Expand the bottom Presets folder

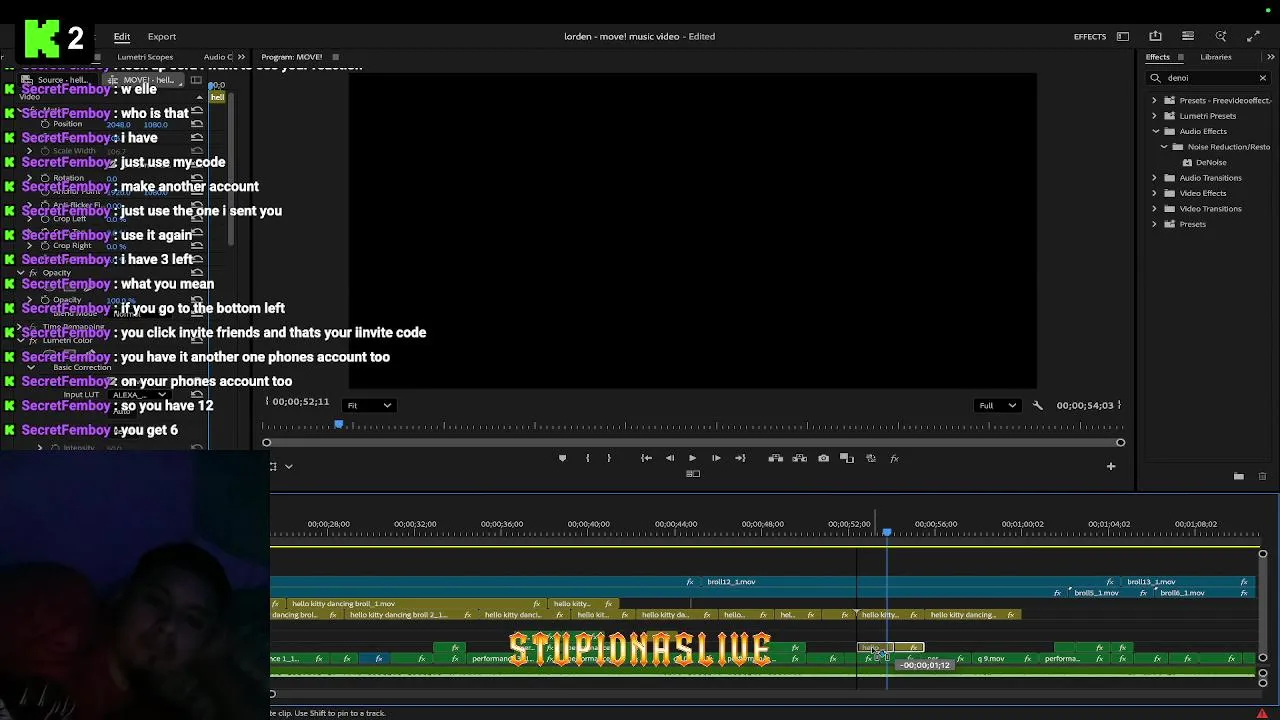pos(1154,224)
